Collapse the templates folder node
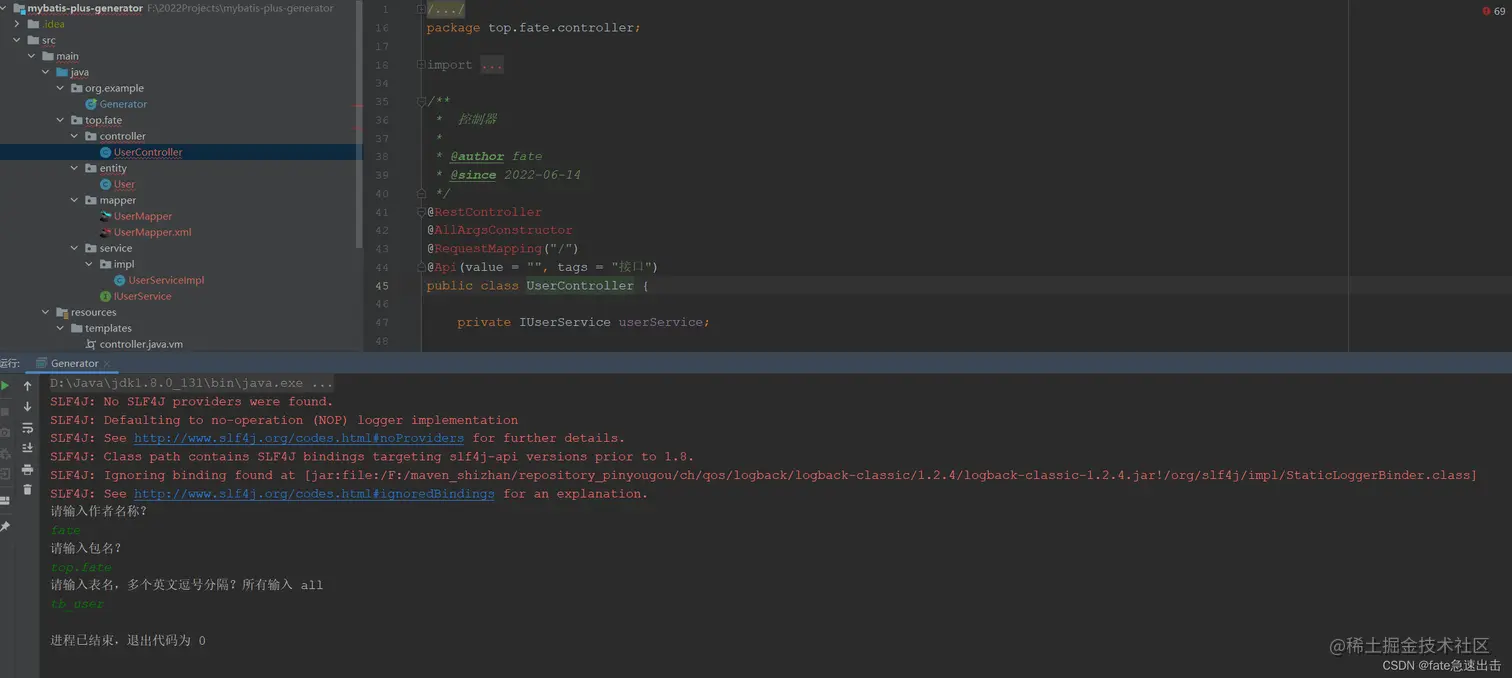Viewport: 1512px width, 678px height. (x=61, y=328)
